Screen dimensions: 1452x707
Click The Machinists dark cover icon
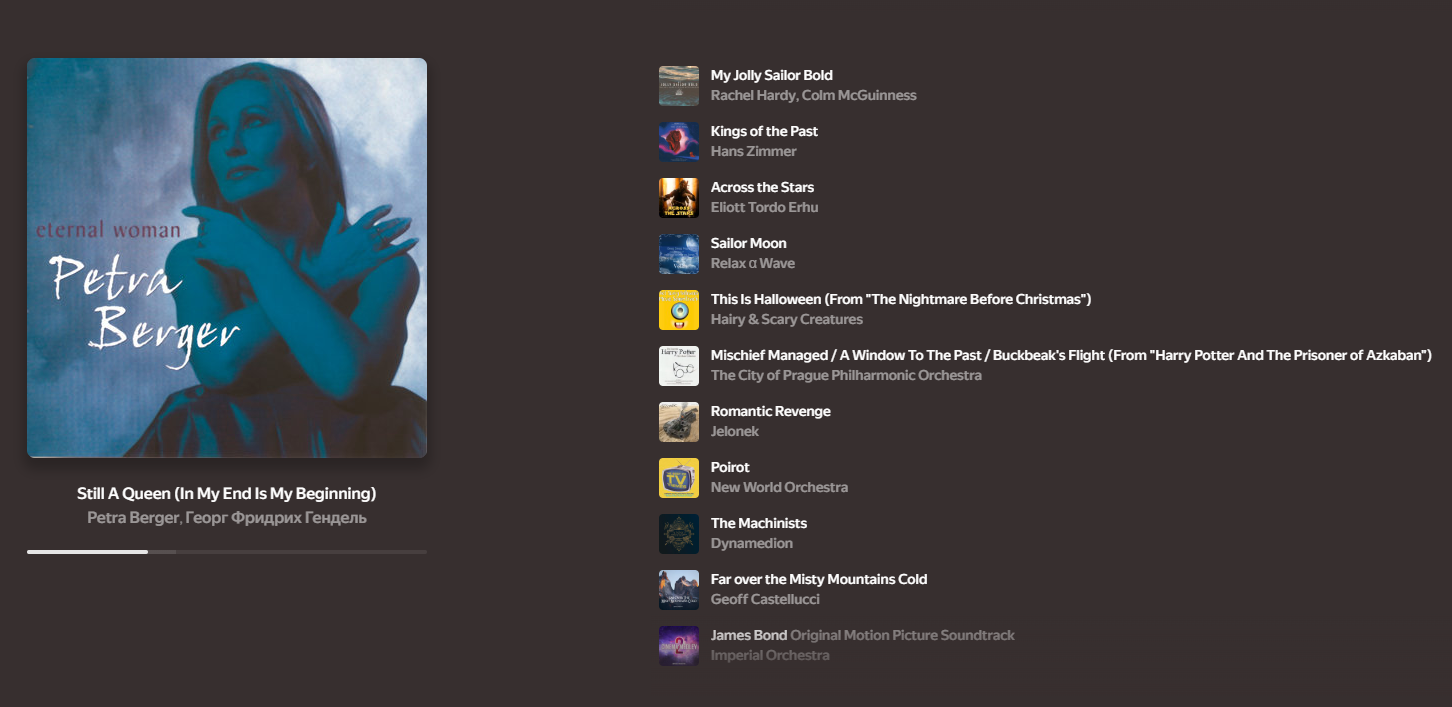click(679, 534)
